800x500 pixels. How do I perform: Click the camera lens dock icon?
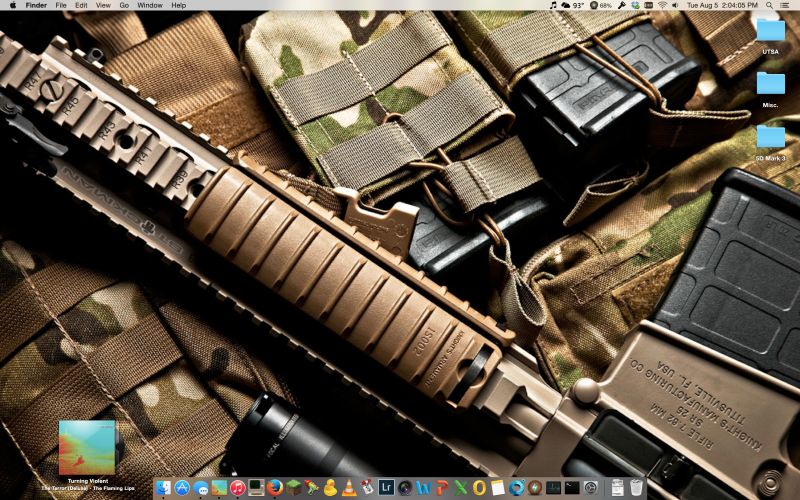coord(405,488)
